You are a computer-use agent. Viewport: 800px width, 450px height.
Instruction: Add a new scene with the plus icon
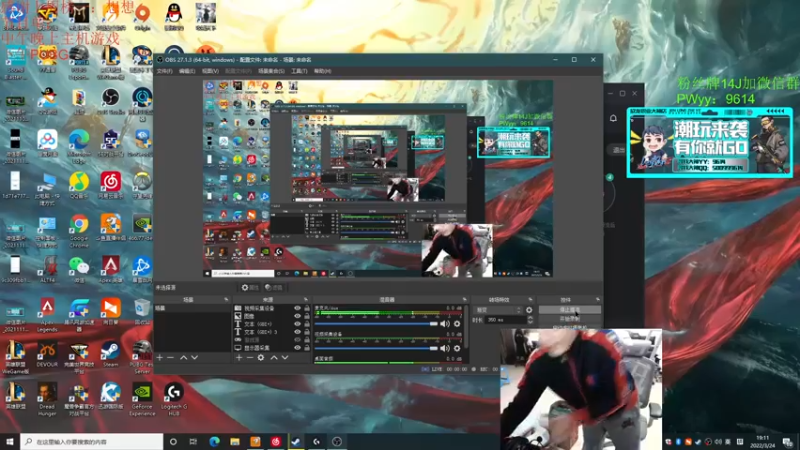(159, 358)
